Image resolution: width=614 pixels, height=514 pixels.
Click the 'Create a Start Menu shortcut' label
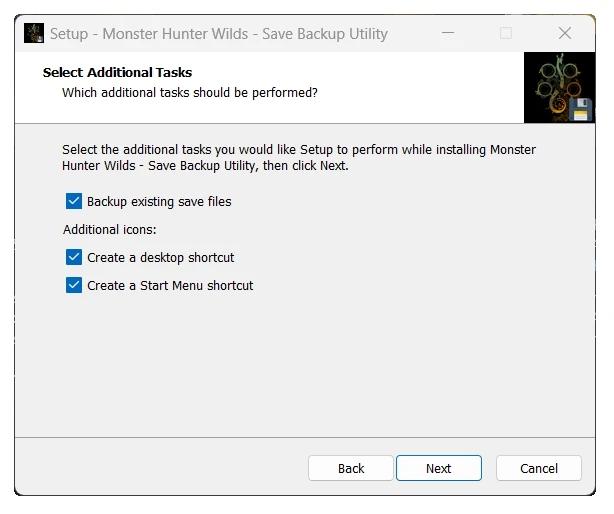(x=170, y=285)
